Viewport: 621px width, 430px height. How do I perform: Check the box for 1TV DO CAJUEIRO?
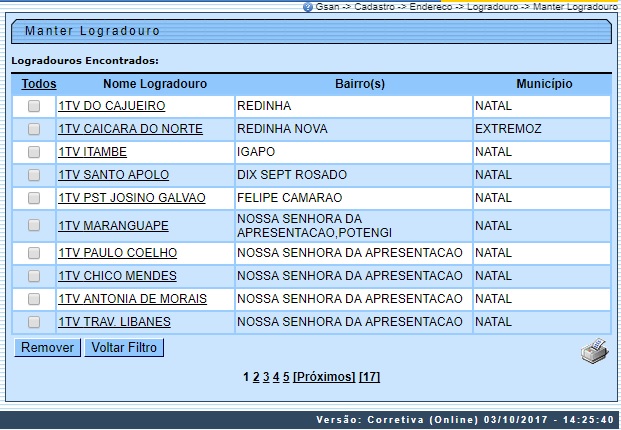pyautogui.click(x=34, y=106)
